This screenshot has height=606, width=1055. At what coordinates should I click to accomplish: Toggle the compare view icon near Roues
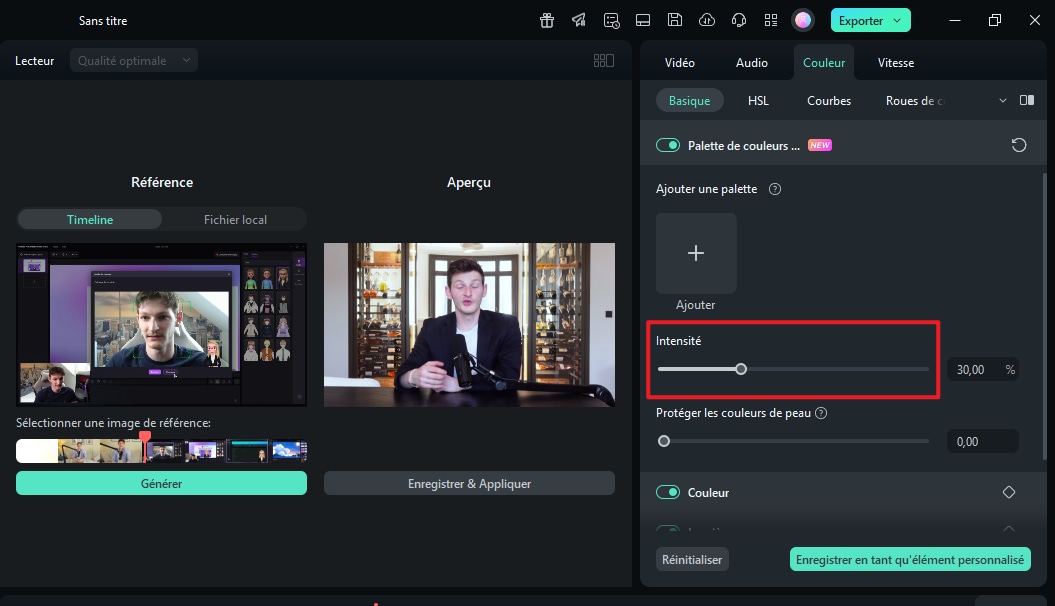(1027, 100)
